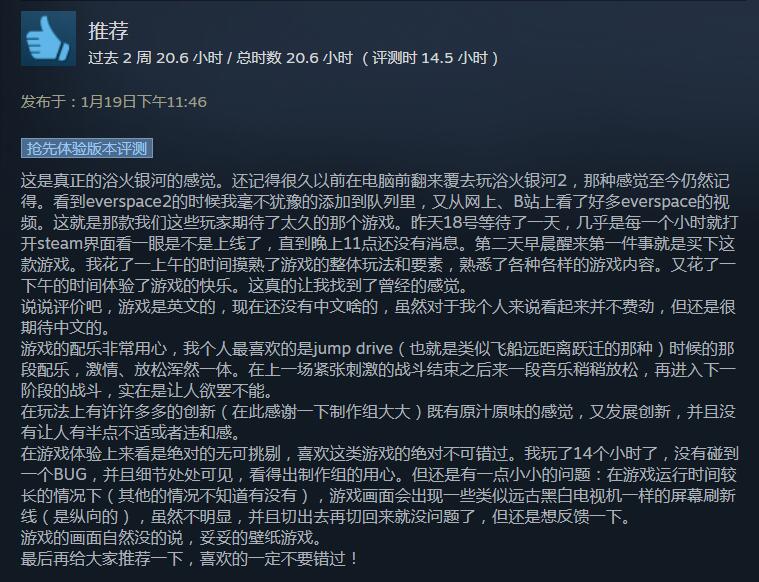
Task: Click the 推荐 review title
Action: (x=108, y=31)
